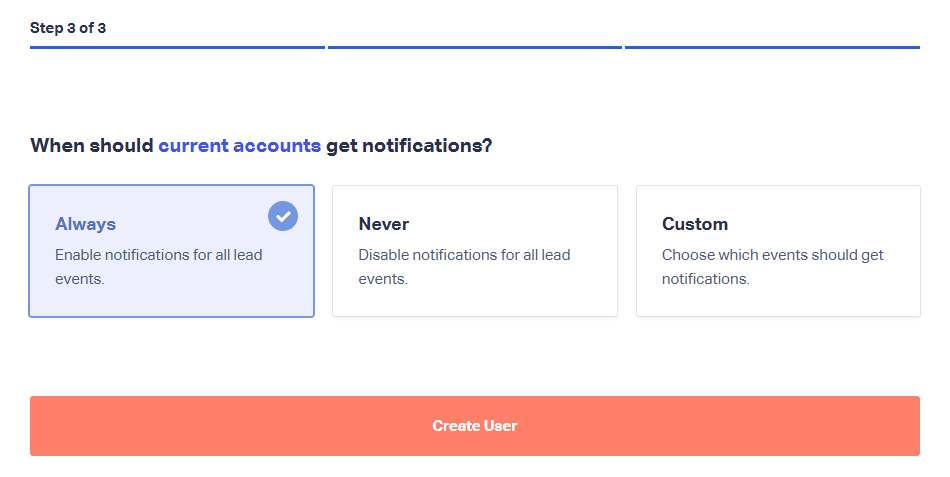
Task: Click the second step progress bar segment
Action: 475,47
